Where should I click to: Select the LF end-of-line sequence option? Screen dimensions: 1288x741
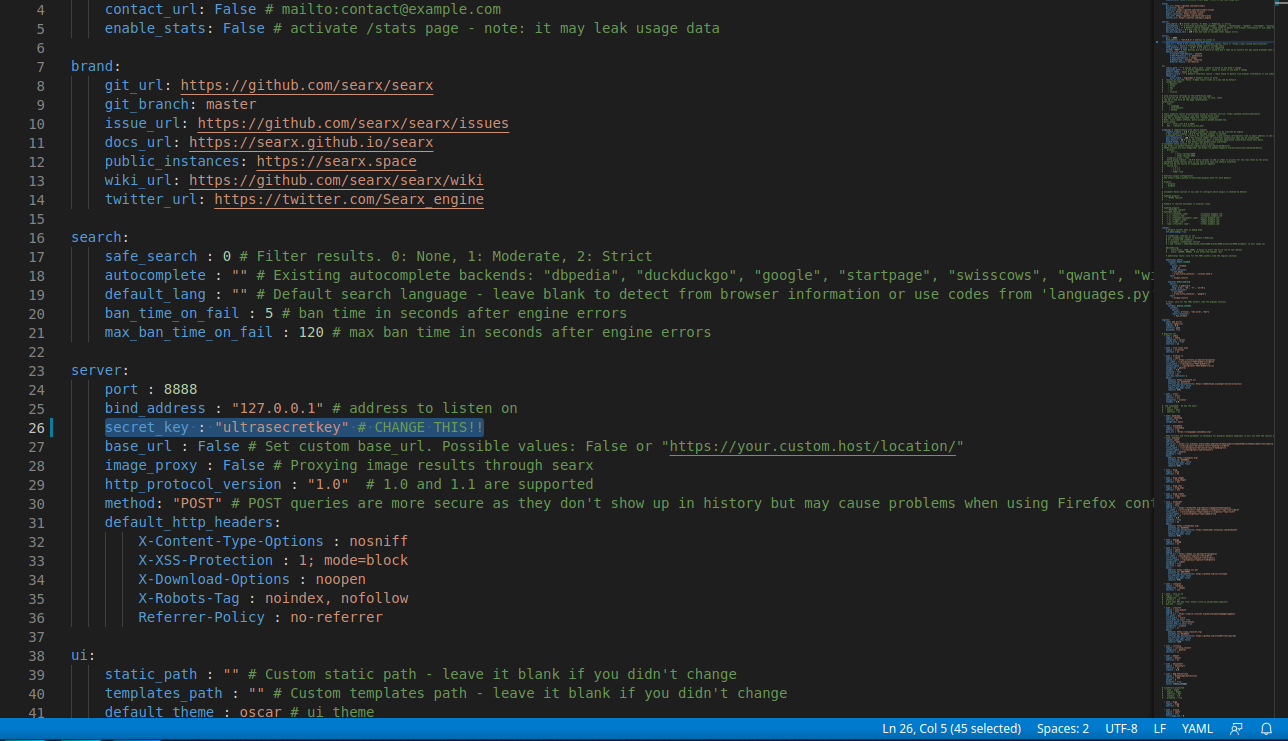1160,729
